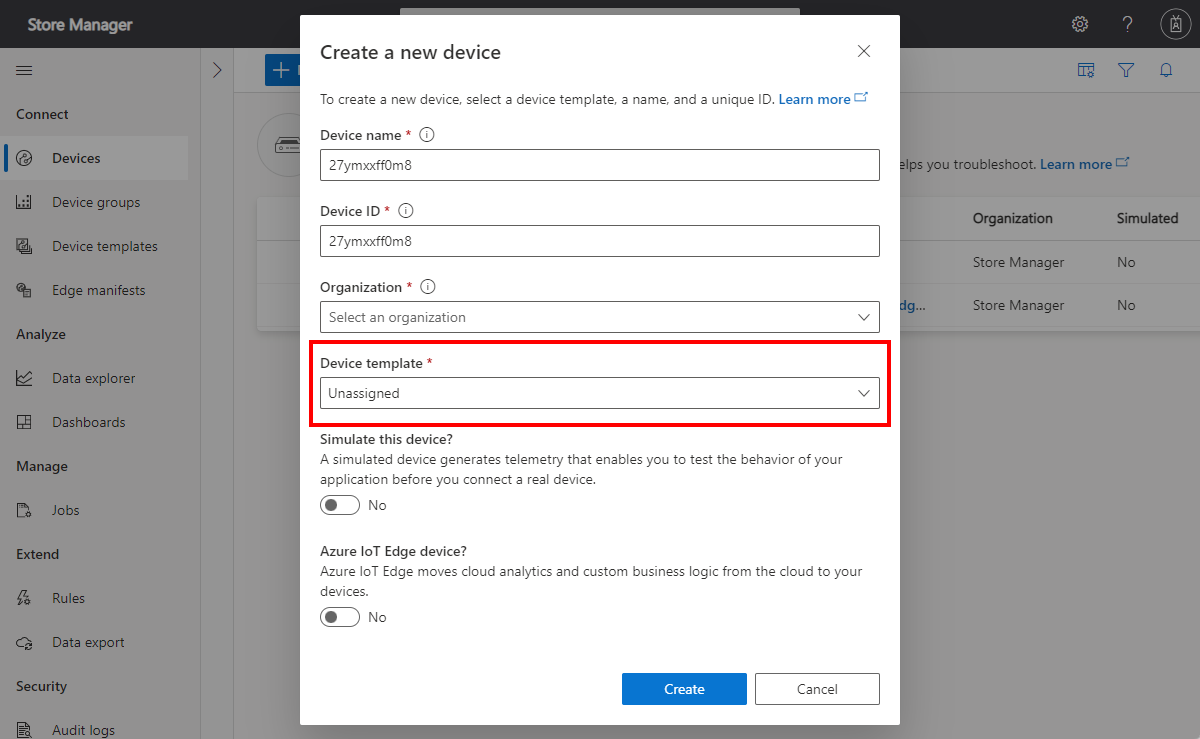Open the notifications bell icon
Screen dimensions: 1200x739
click(x=1166, y=70)
